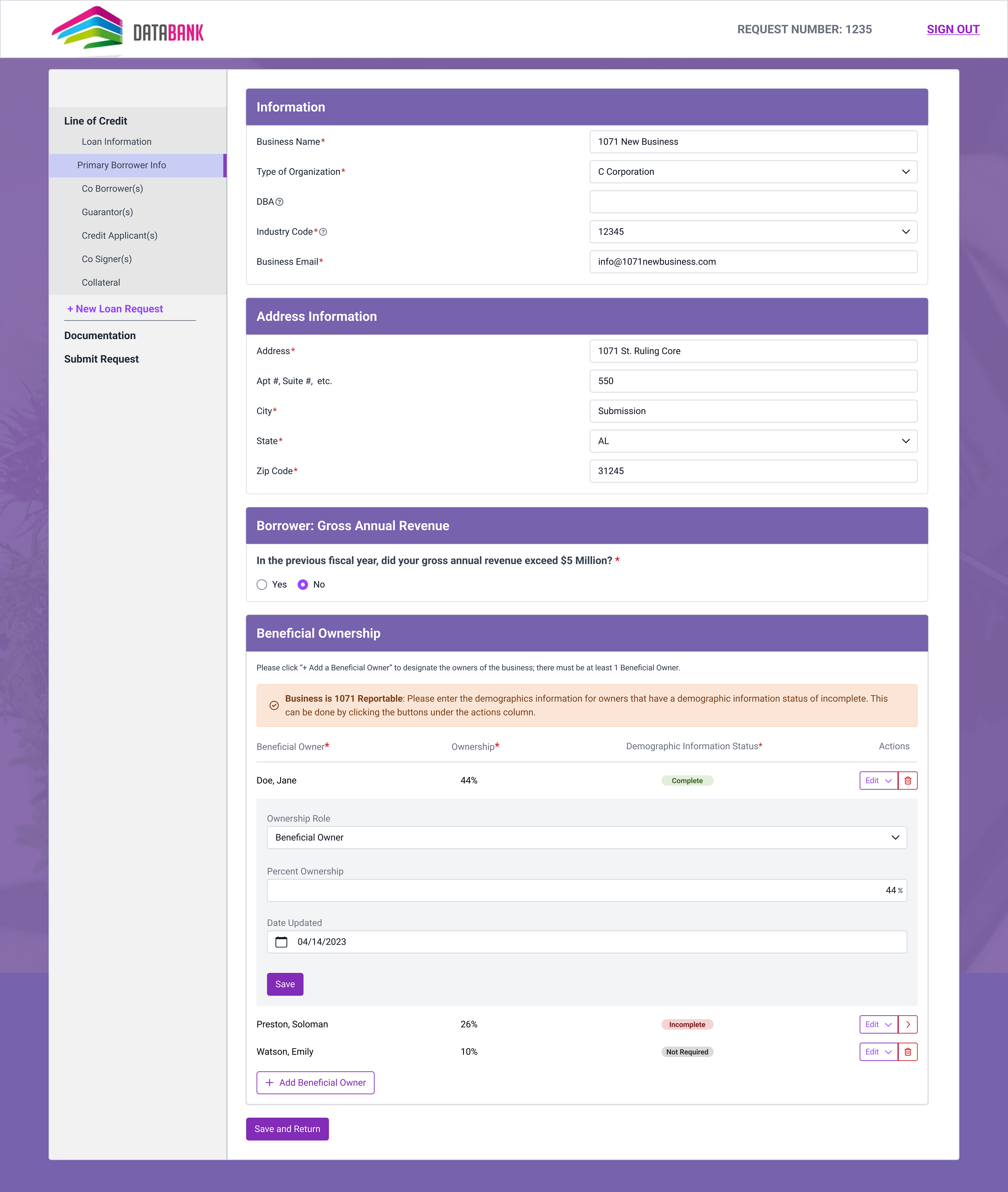The width and height of the screenshot is (1008, 1192).
Task: Click the Apt/Suite number field
Action: point(753,381)
